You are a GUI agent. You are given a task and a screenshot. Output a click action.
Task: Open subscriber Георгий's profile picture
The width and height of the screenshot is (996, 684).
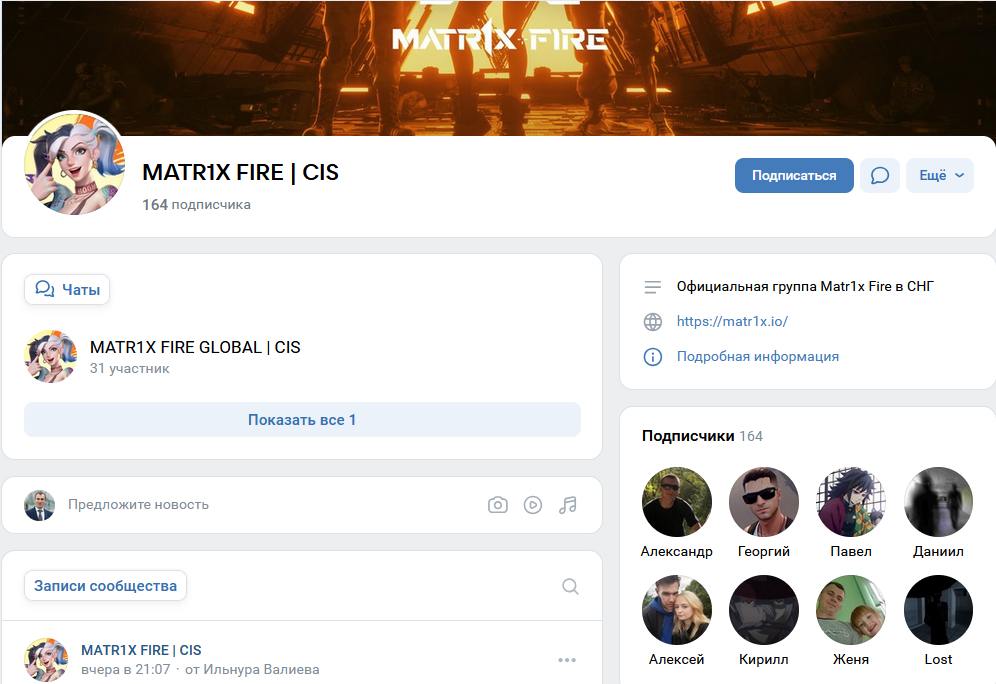click(x=764, y=502)
